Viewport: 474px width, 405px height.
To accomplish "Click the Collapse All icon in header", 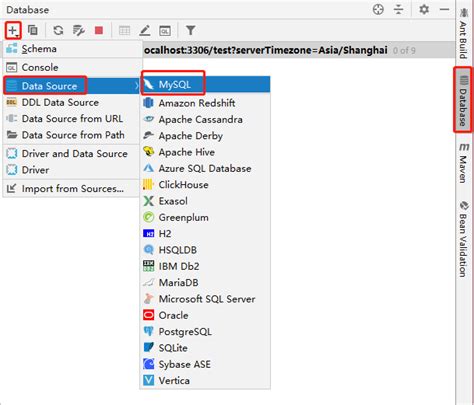I will (398, 10).
